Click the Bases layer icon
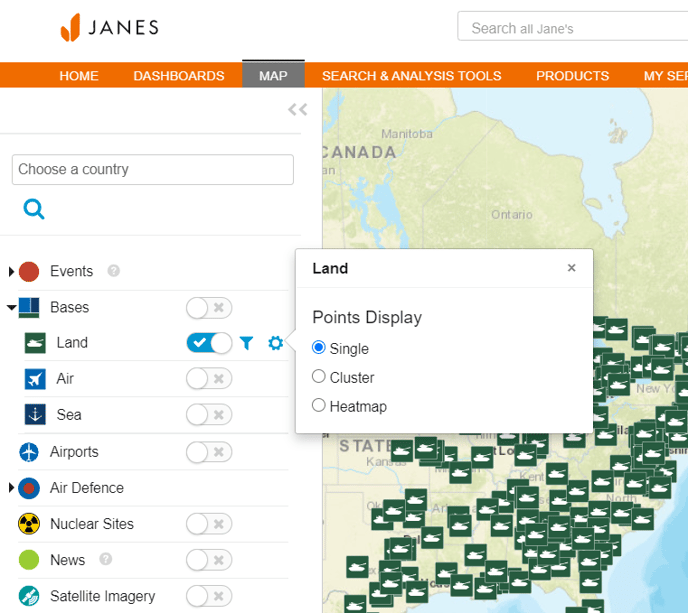 pos(29,308)
